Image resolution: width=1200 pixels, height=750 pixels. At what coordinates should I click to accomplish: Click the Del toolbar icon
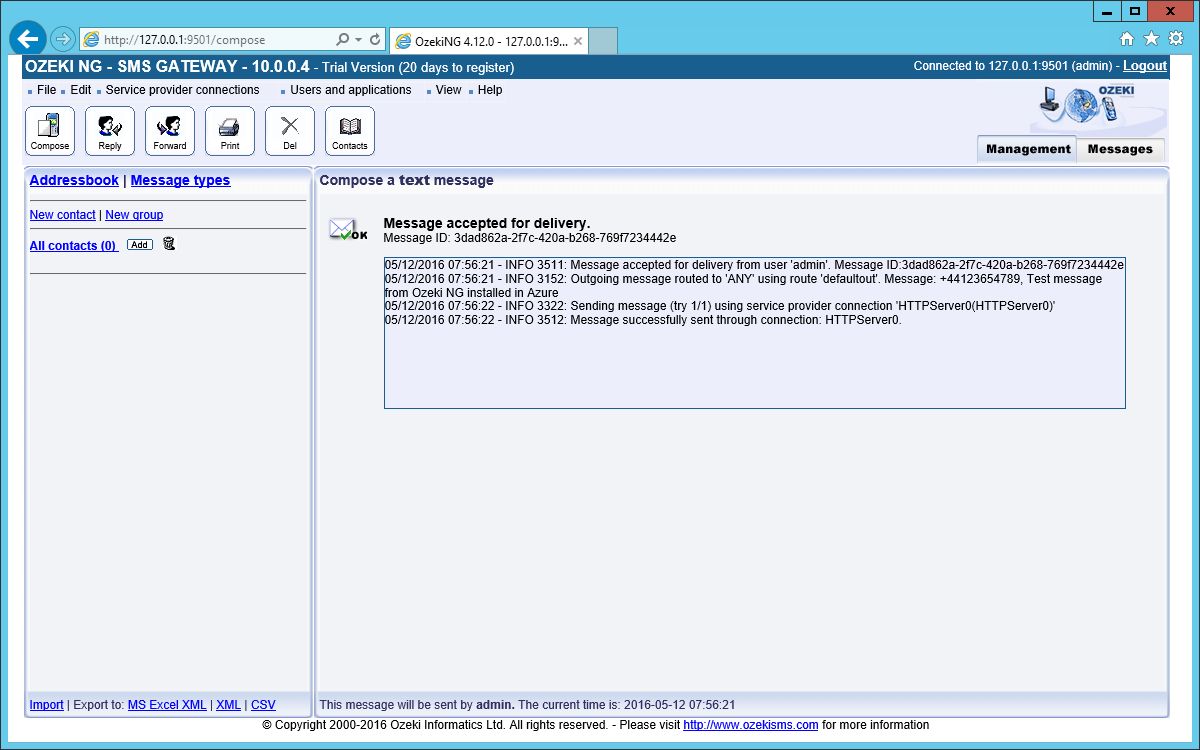pos(290,131)
